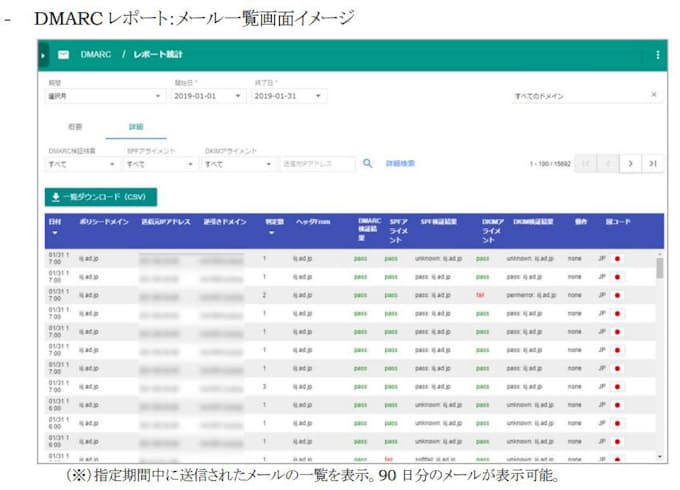Open the DMARC mail envelope icon
This screenshot has height=490, width=680.
(64, 54)
